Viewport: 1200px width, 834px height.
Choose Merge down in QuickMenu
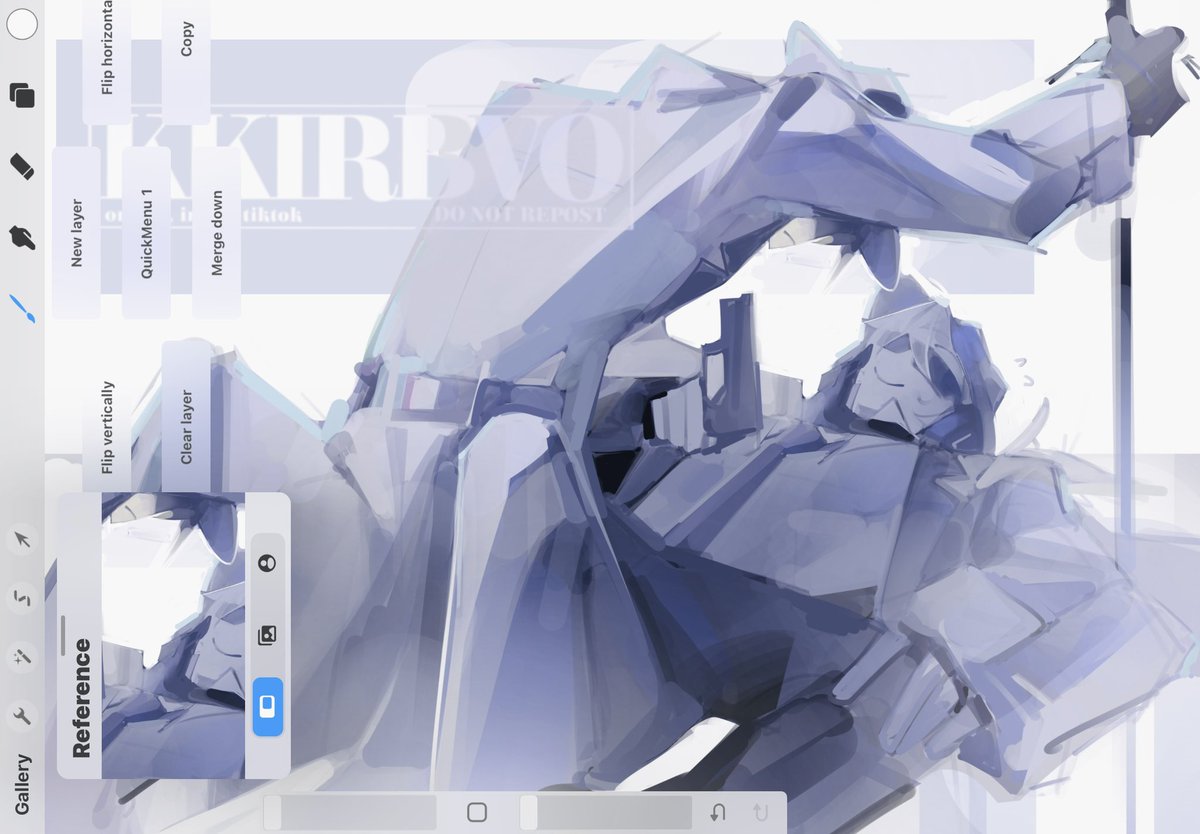217,233
